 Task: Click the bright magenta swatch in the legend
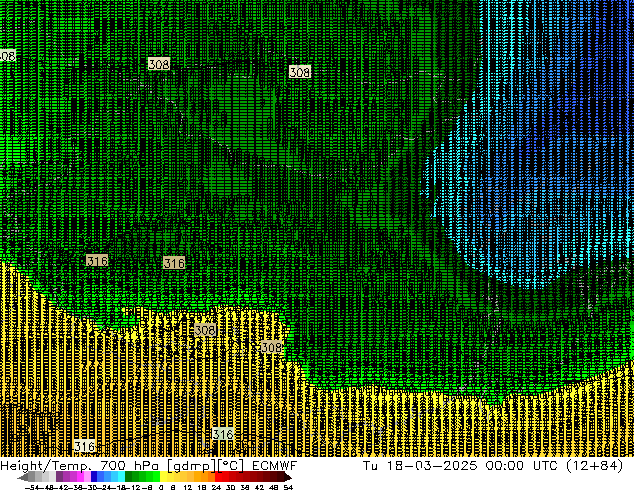pos(80,477)
